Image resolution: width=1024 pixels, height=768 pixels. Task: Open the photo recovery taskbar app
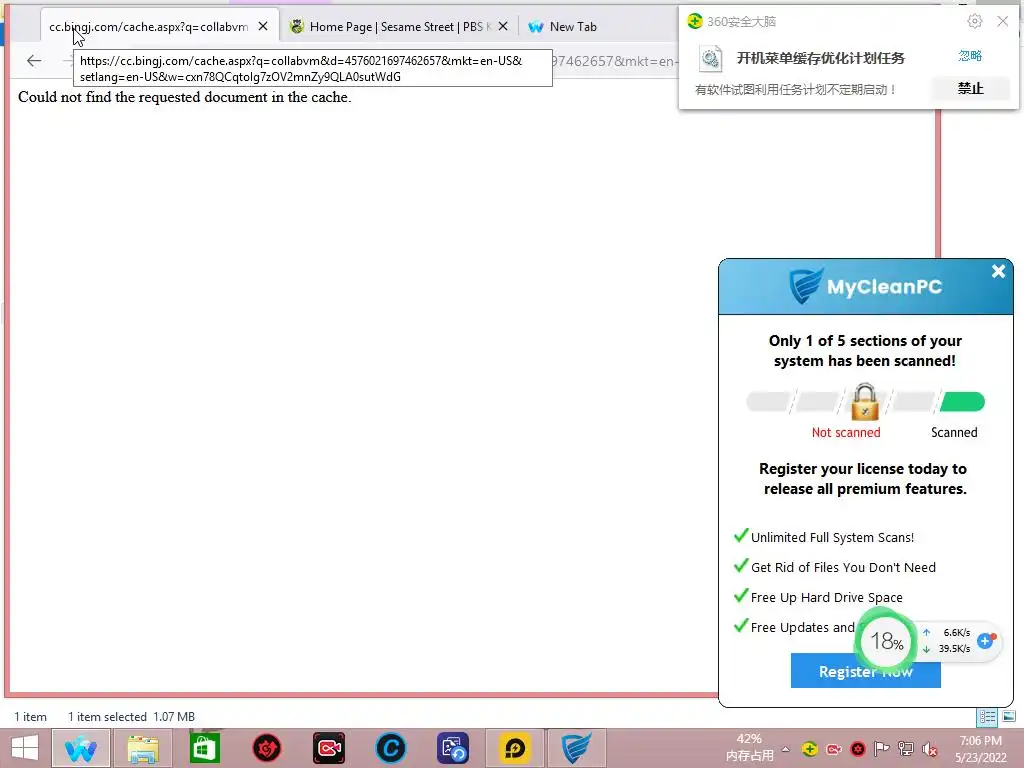(x=453, y=748)
